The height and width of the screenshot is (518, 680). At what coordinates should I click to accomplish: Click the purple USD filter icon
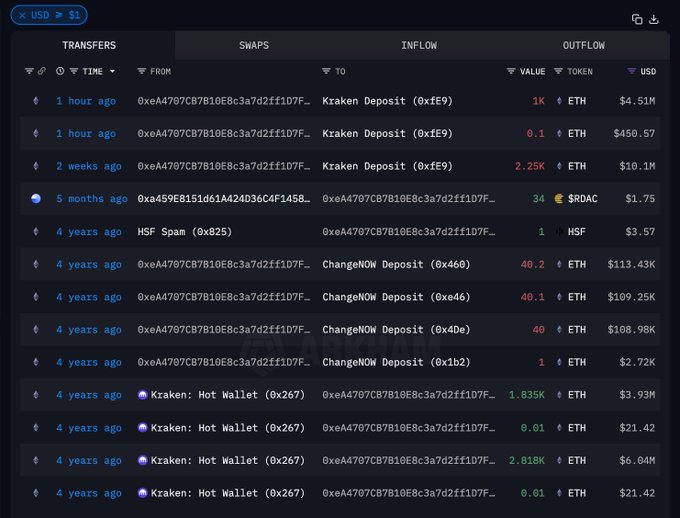coord(631,71)
